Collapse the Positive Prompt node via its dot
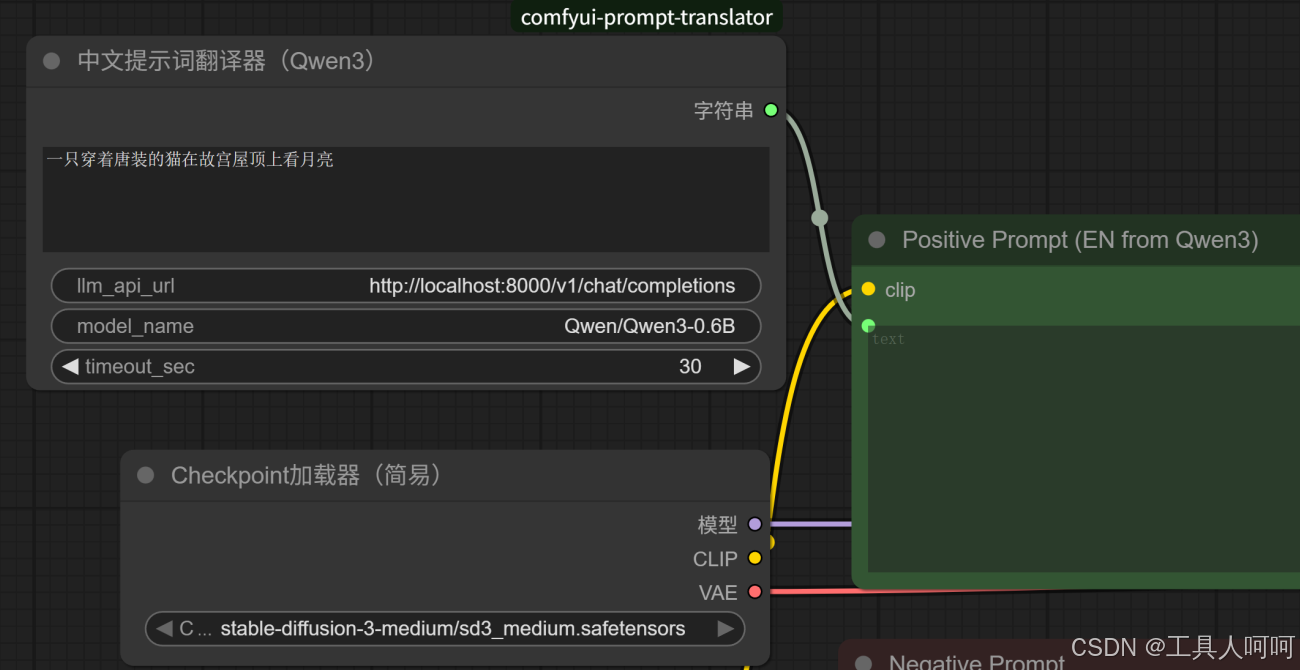 pos(877,240)
